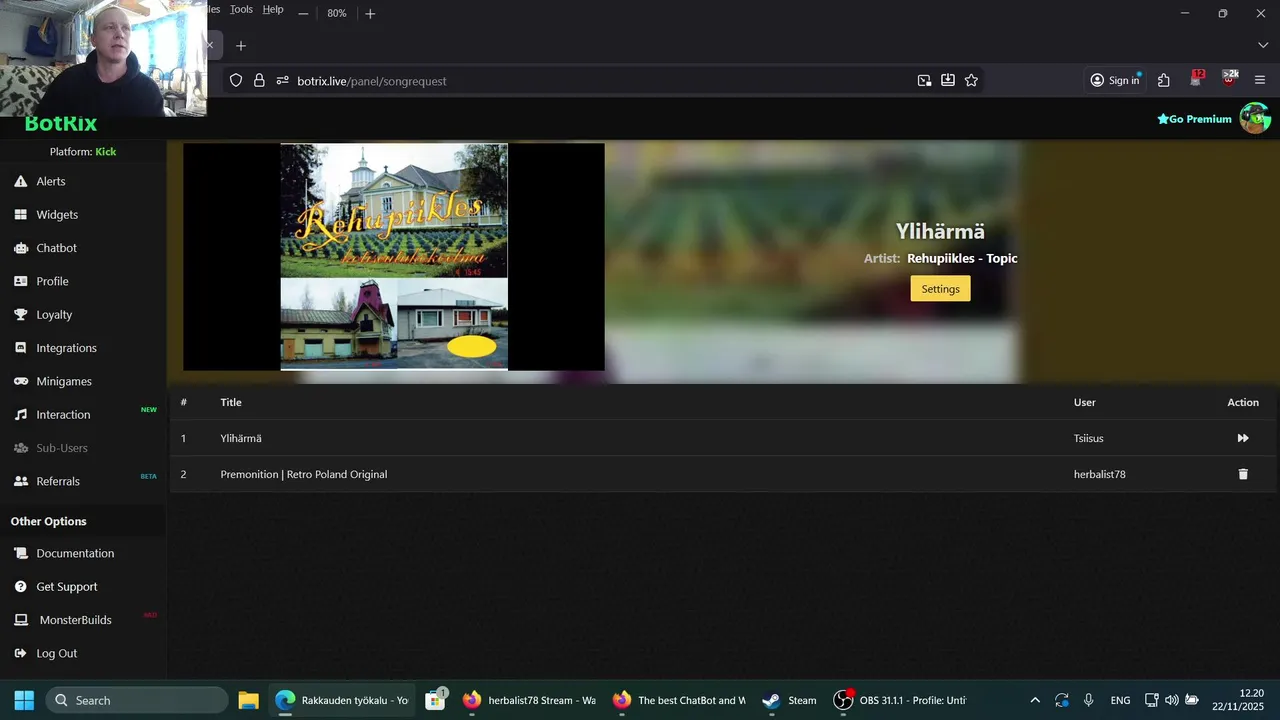Viewport: 1280px width, 720px height.
Task: Open the Tools menu
Action: point(241,9)
